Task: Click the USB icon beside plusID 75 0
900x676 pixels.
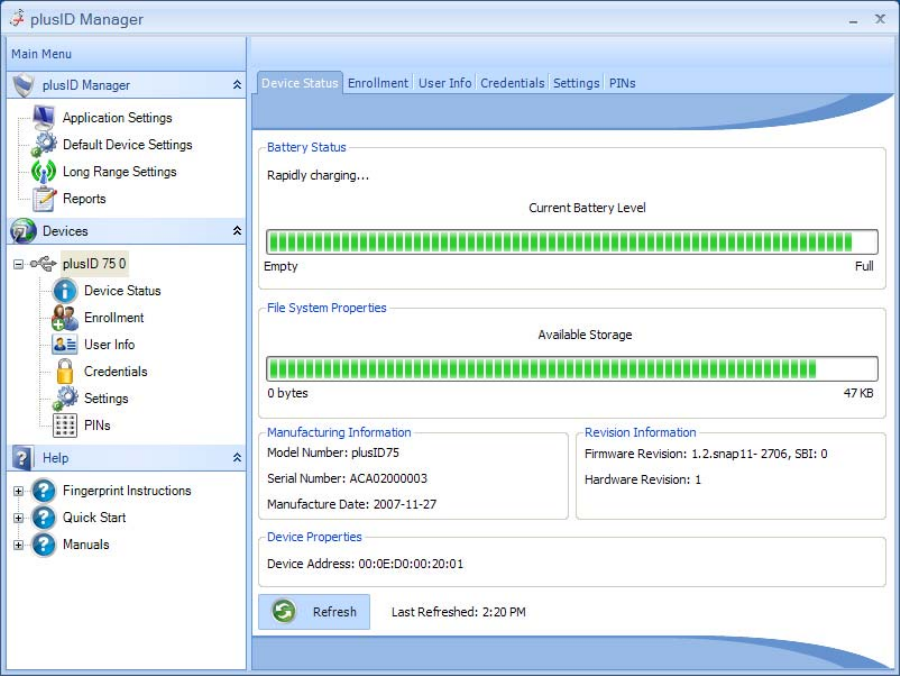Action: (x=43, y=263)
